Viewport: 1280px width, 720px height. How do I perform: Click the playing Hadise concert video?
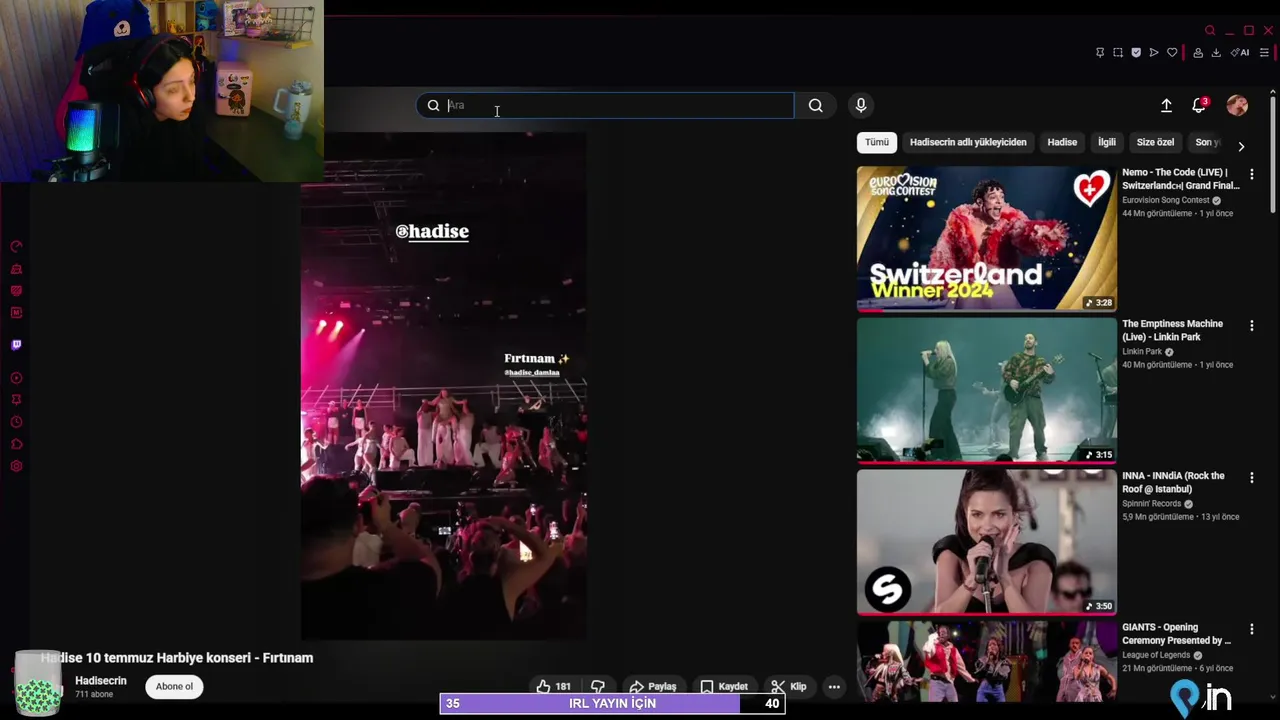(444, 386)
